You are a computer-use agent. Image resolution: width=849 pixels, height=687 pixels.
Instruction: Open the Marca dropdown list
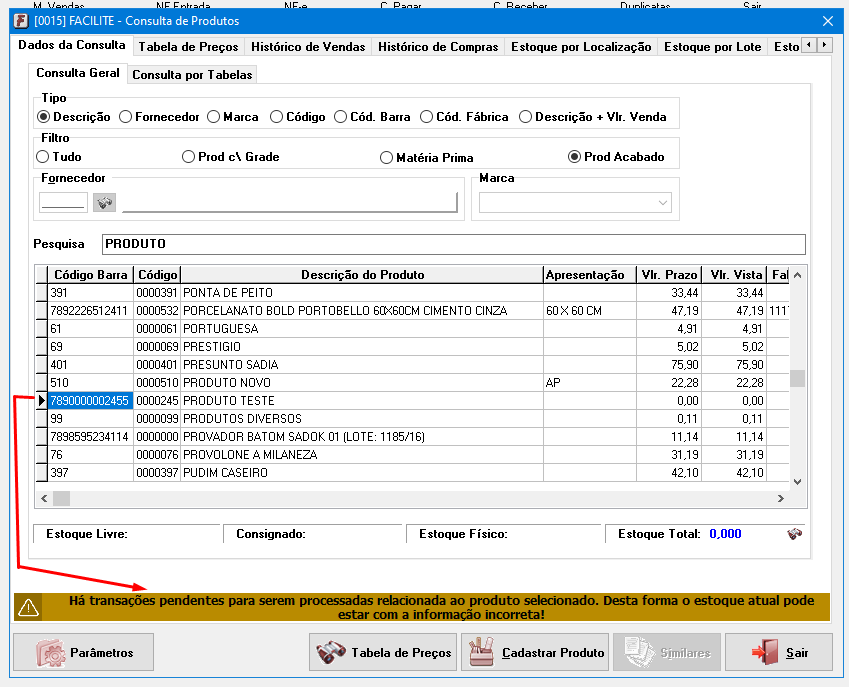click(663, 203)
